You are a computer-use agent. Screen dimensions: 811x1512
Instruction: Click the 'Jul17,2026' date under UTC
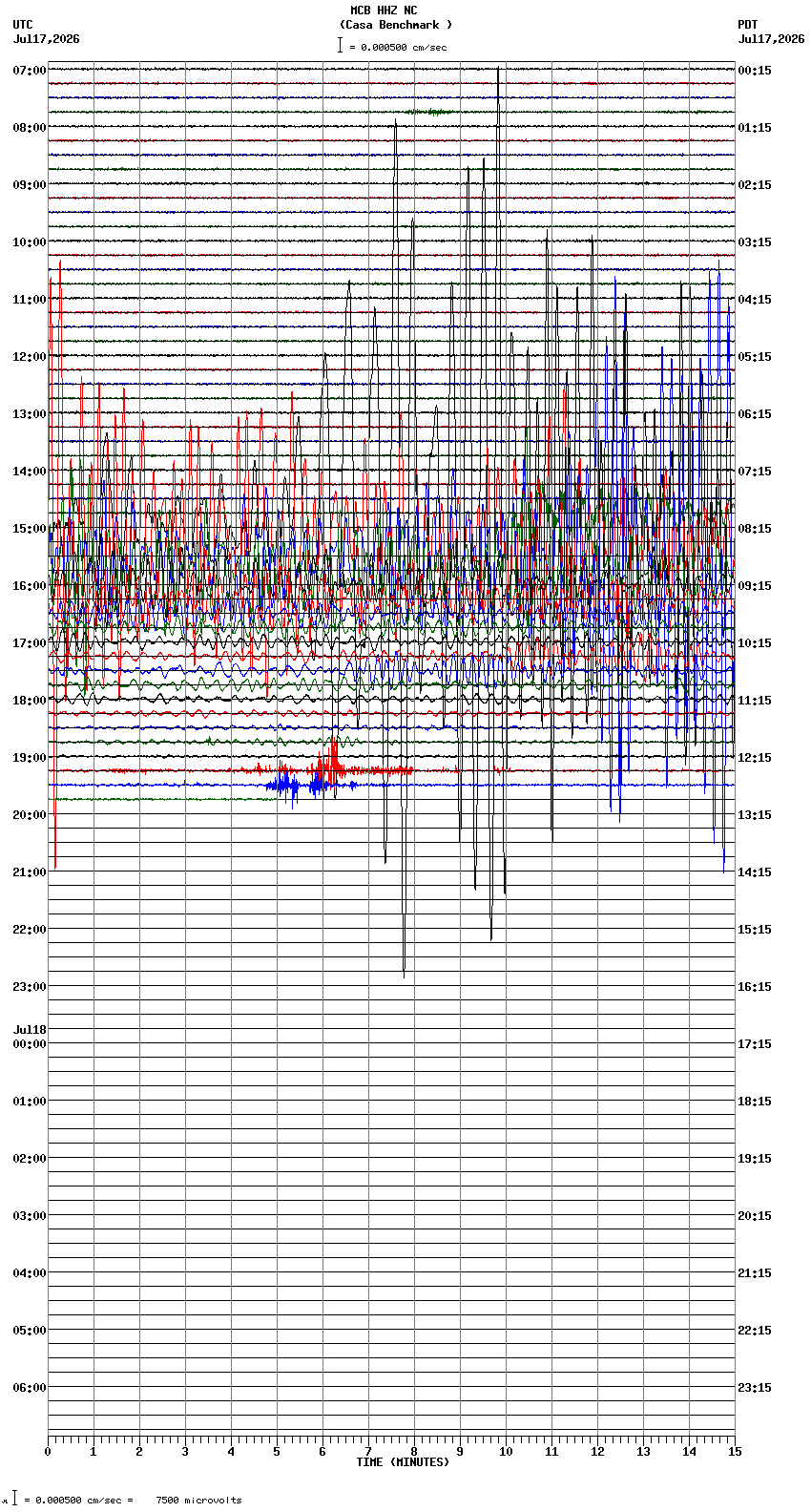click(x=47, y=39)
